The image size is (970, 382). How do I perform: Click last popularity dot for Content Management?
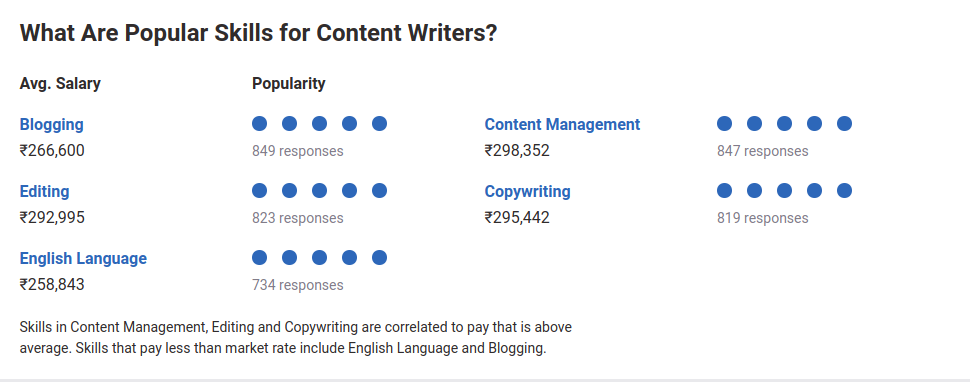(844, 124)
